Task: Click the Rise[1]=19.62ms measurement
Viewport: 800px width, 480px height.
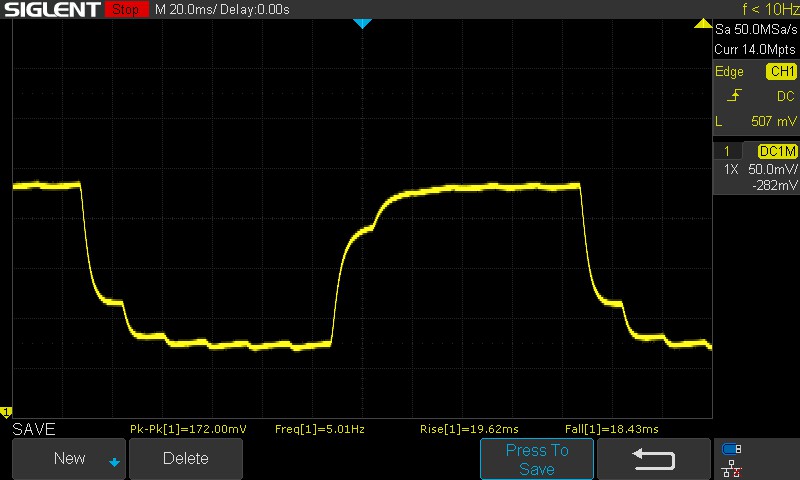Action: [469, 429]
